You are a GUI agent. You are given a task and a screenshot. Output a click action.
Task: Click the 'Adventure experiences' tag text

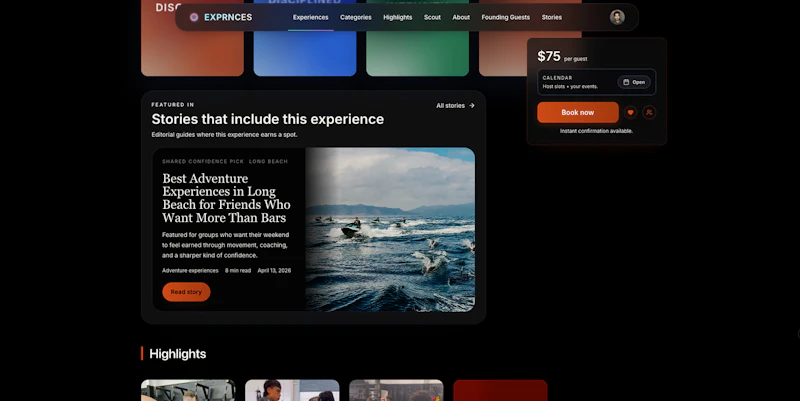[x=190, y=271]
